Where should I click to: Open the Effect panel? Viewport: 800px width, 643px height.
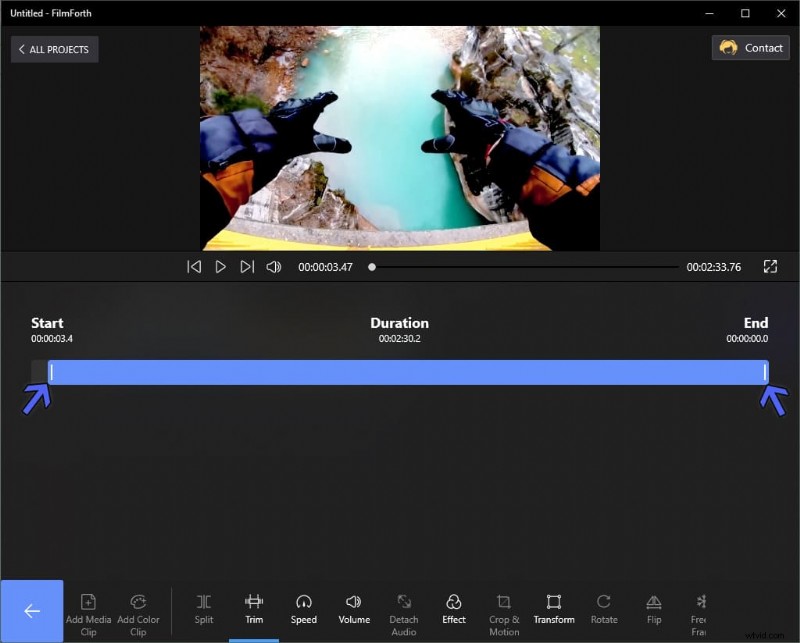(x=454, y=610)
